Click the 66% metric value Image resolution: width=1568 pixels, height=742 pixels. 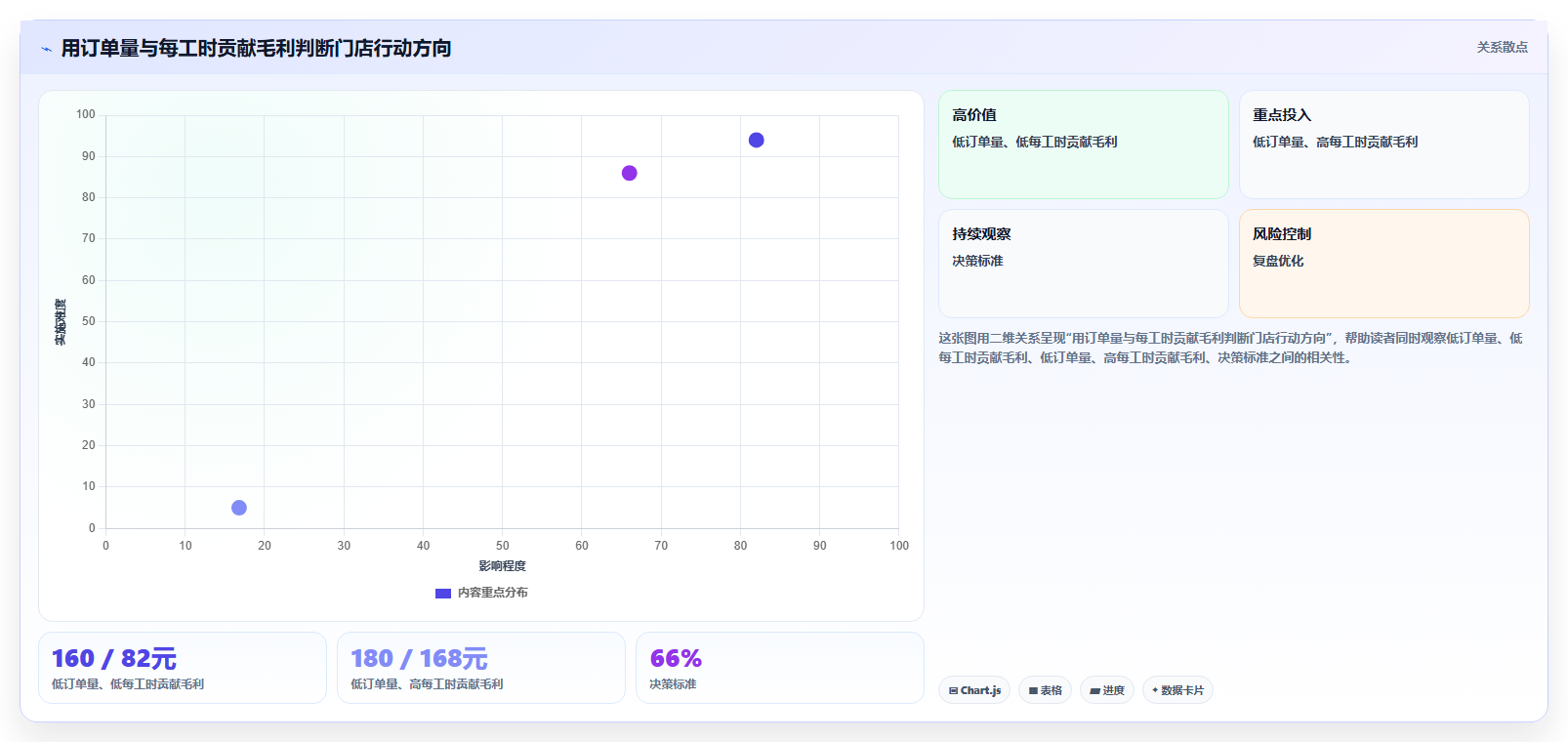(676, 659)
